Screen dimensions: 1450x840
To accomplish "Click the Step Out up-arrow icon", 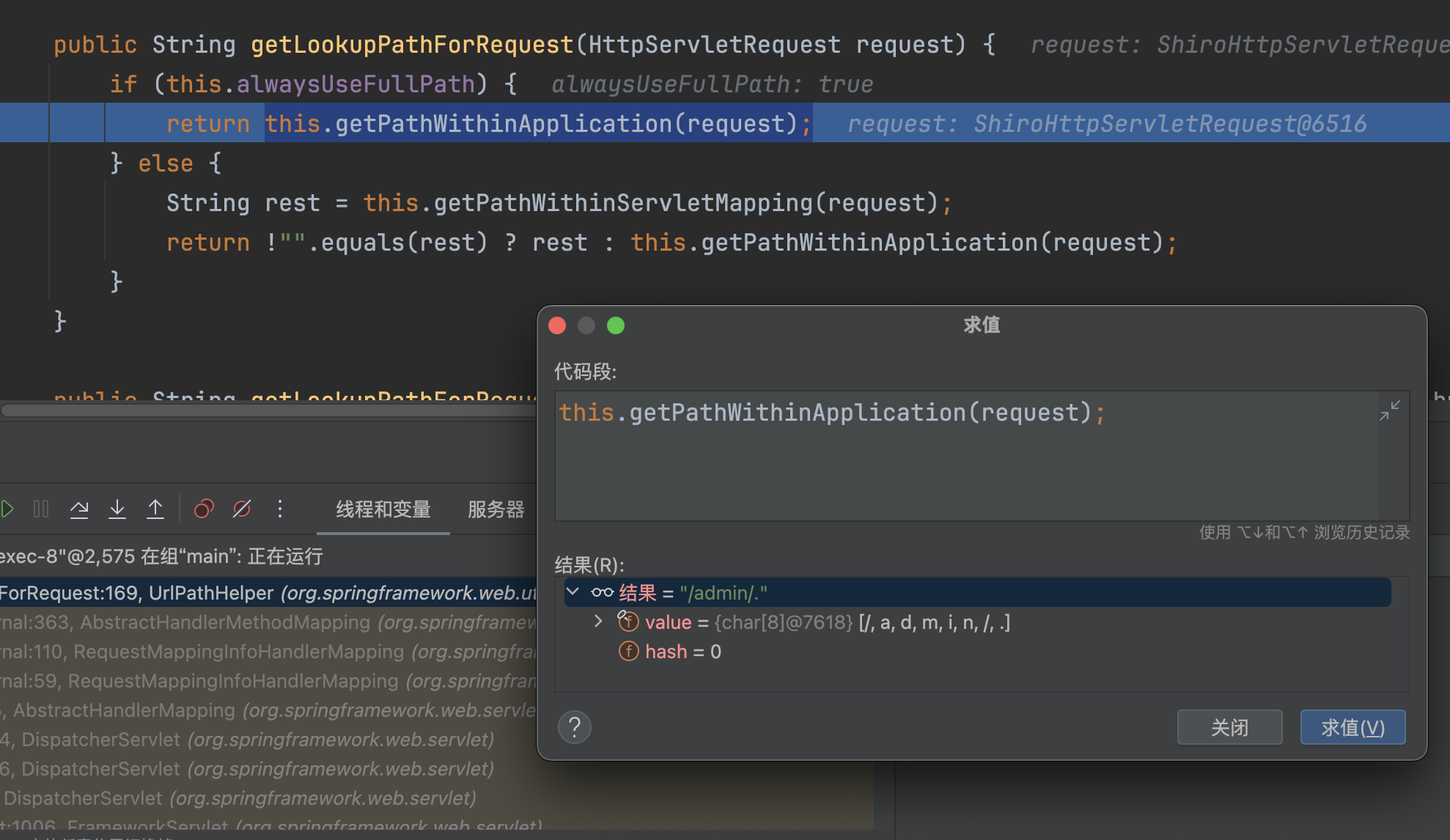I will tap(155, 509).
